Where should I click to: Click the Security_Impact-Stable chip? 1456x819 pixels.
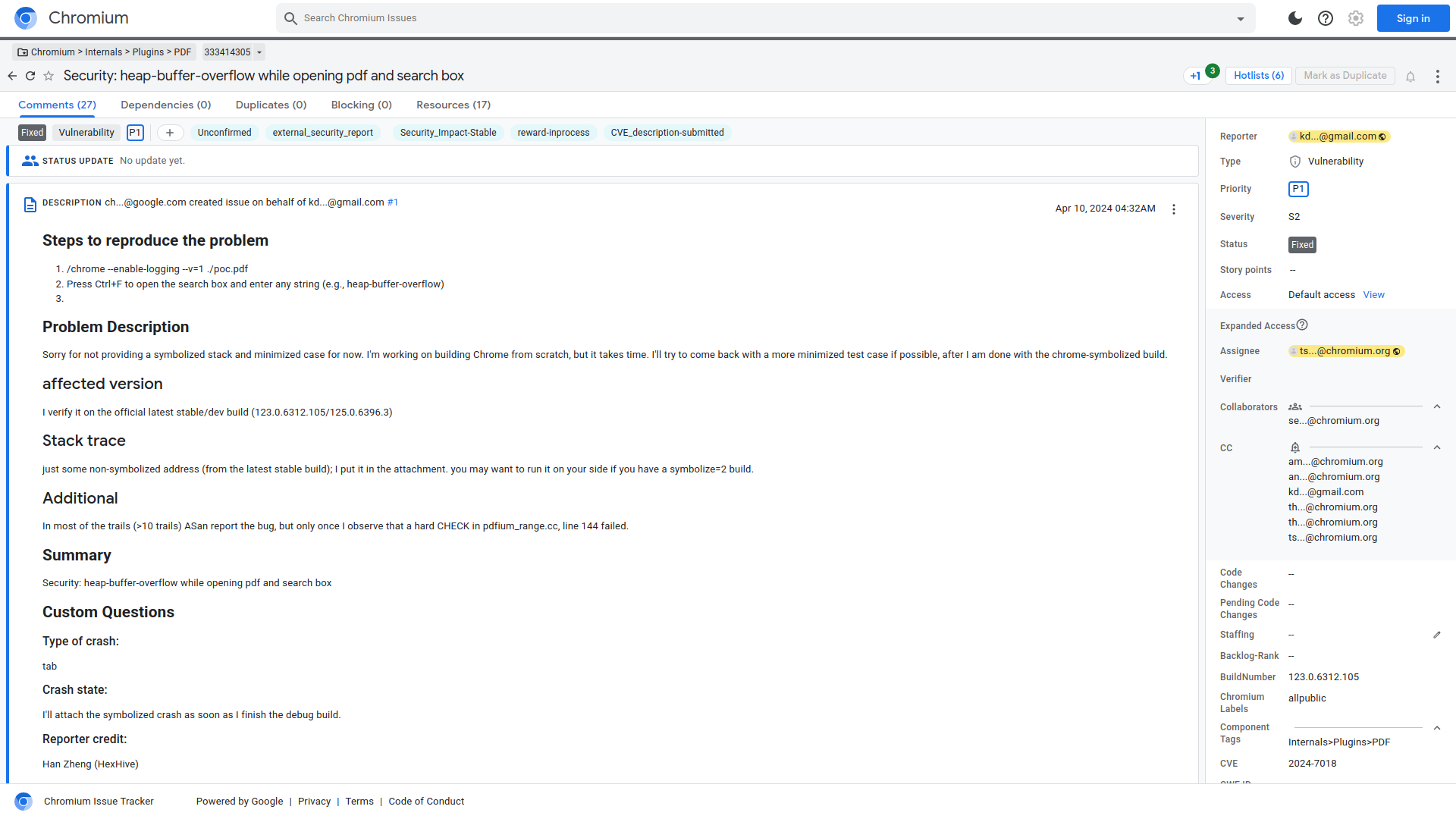448,133
